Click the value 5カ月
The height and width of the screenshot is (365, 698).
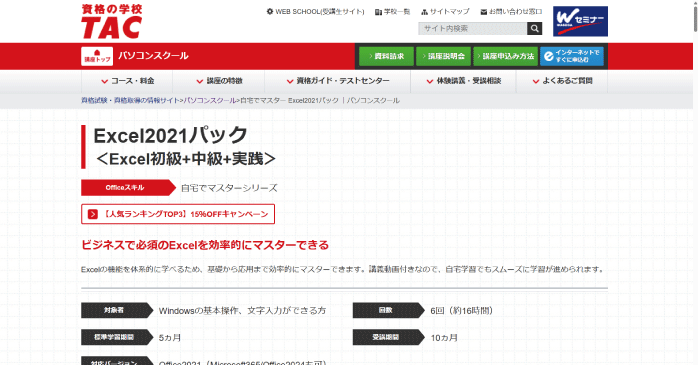(x=170, y=338)
